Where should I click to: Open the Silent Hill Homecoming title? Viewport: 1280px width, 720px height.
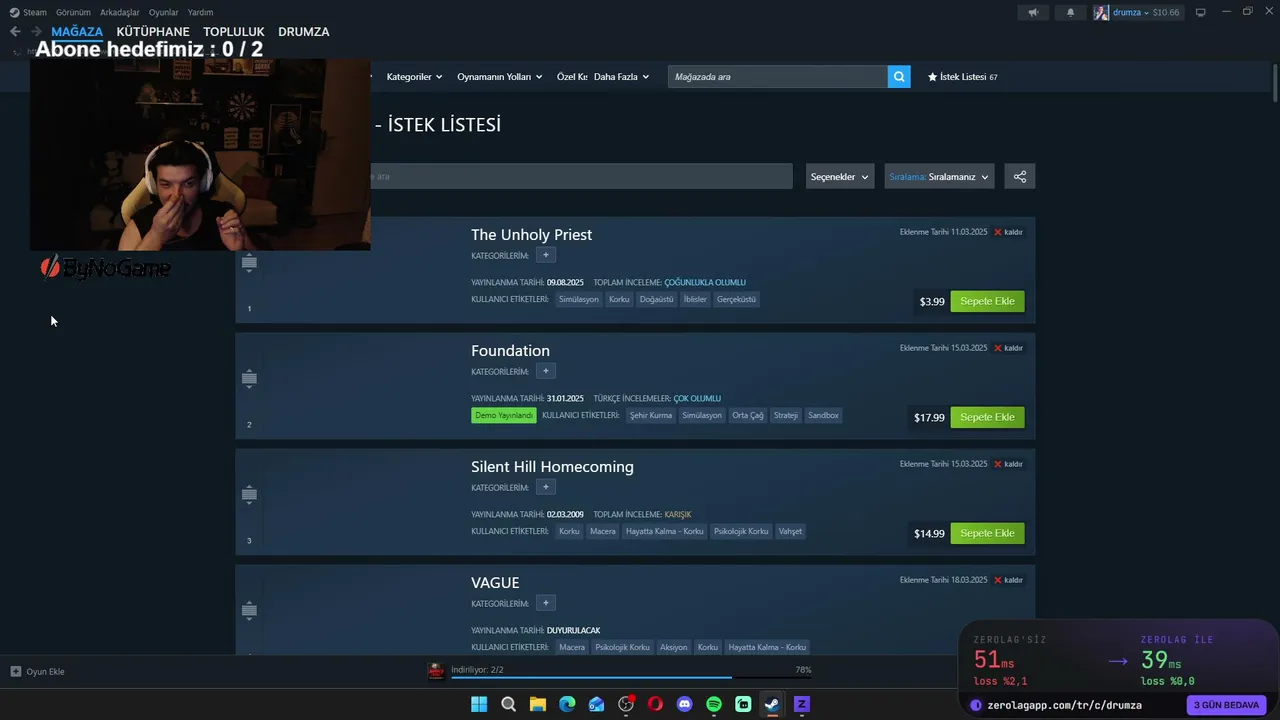tap(552, 467)
